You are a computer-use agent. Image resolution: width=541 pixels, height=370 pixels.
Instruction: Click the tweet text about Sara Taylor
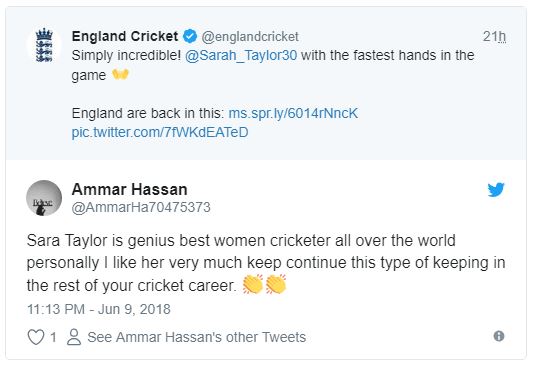click(x=266, y=263)
